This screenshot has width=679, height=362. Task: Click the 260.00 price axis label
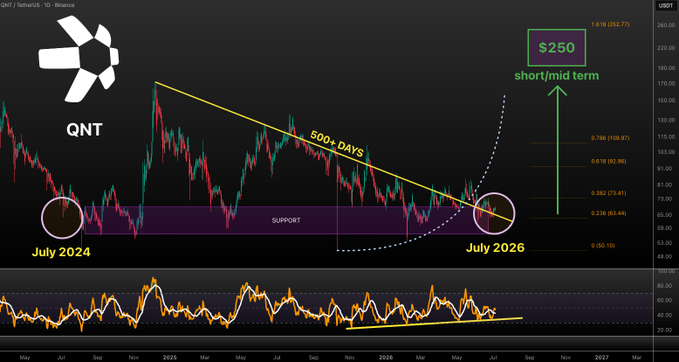click(666, 26)
